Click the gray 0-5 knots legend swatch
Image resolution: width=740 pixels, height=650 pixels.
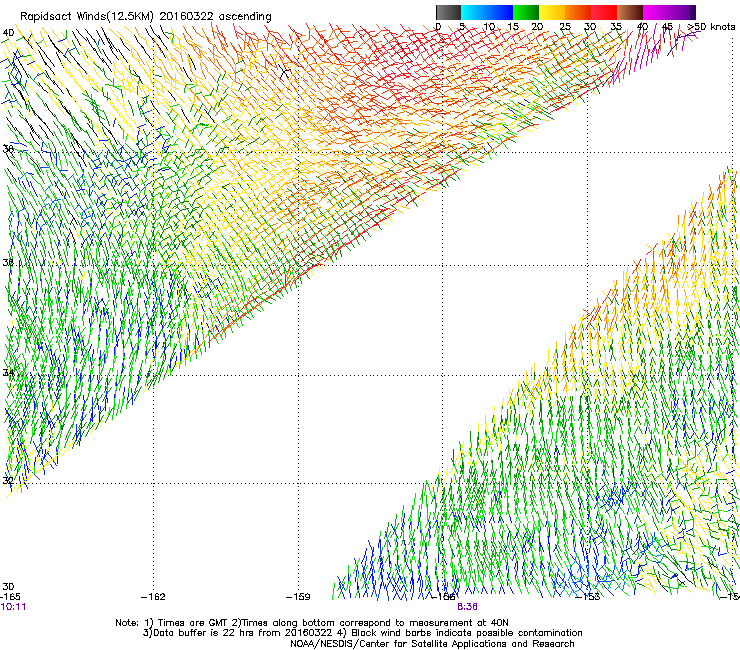448,12
